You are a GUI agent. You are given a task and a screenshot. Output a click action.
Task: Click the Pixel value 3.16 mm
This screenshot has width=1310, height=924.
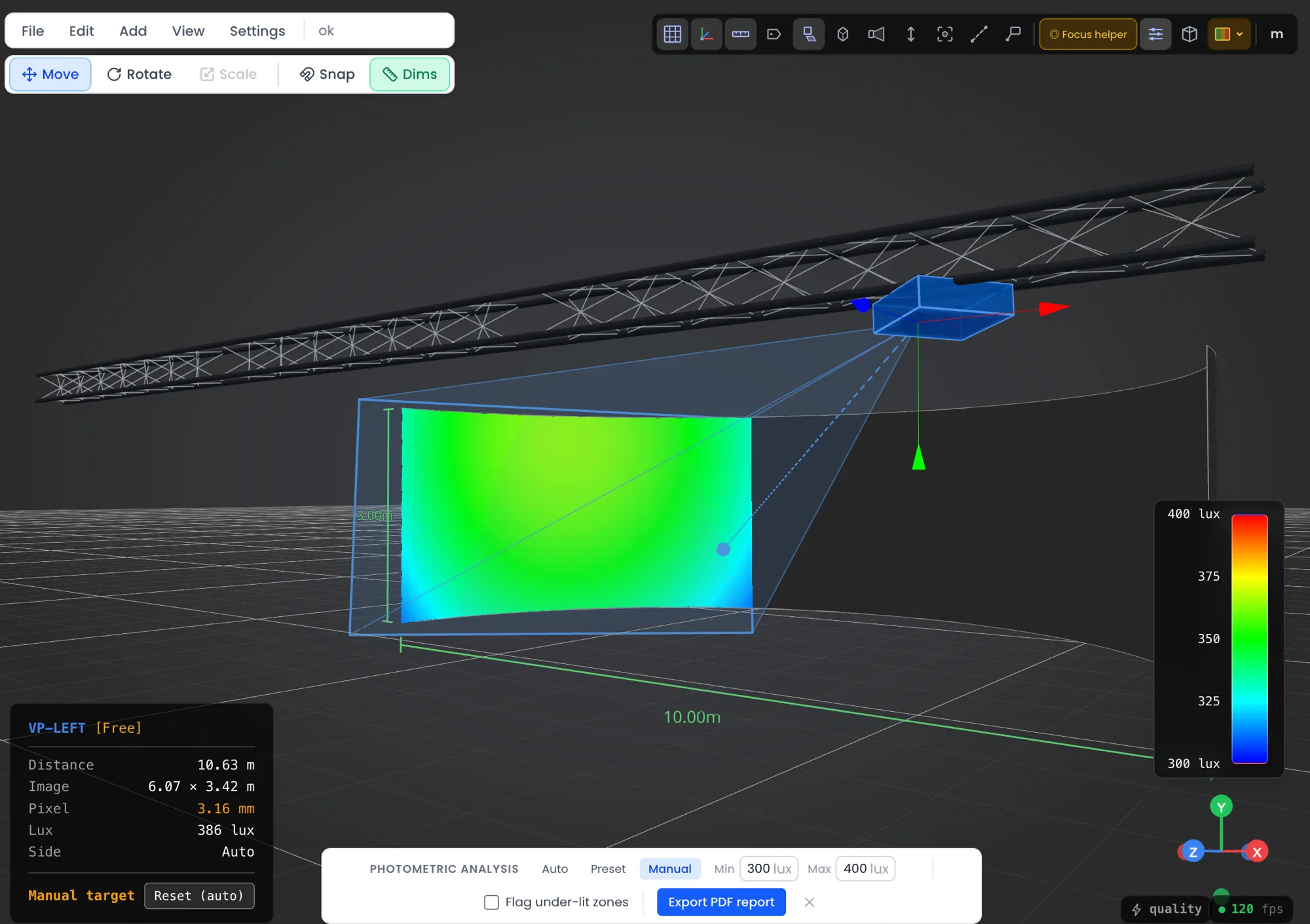(x=226, y=809)
